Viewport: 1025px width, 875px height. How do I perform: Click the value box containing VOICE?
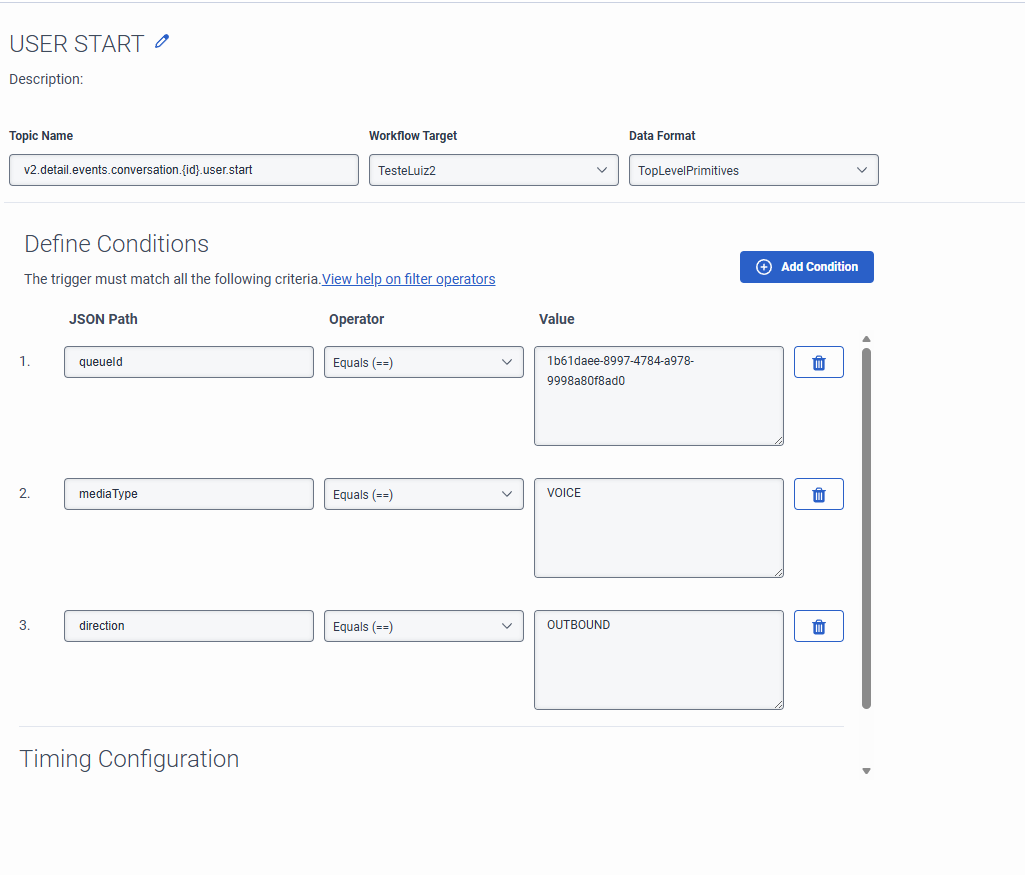tap(658, 527)
